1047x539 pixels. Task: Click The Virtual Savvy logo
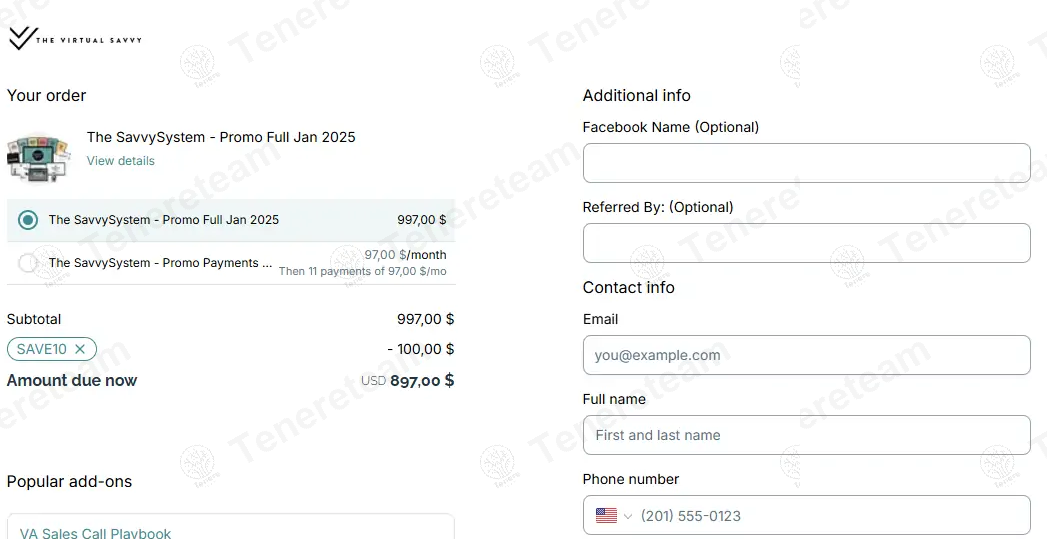pyautogui.click(x=75, y=39)
